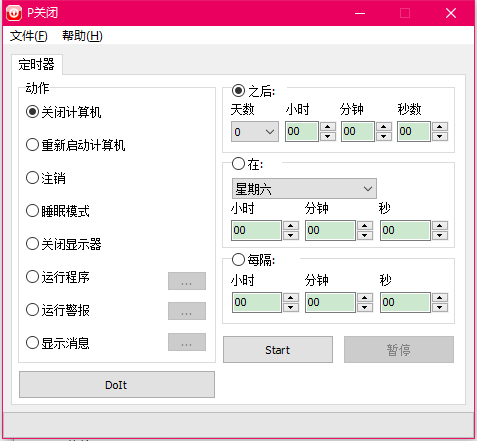This screenshot has height=441, width=477.
Task: Increase 每隔 小时 with up arrow
Action: [291, 298]
